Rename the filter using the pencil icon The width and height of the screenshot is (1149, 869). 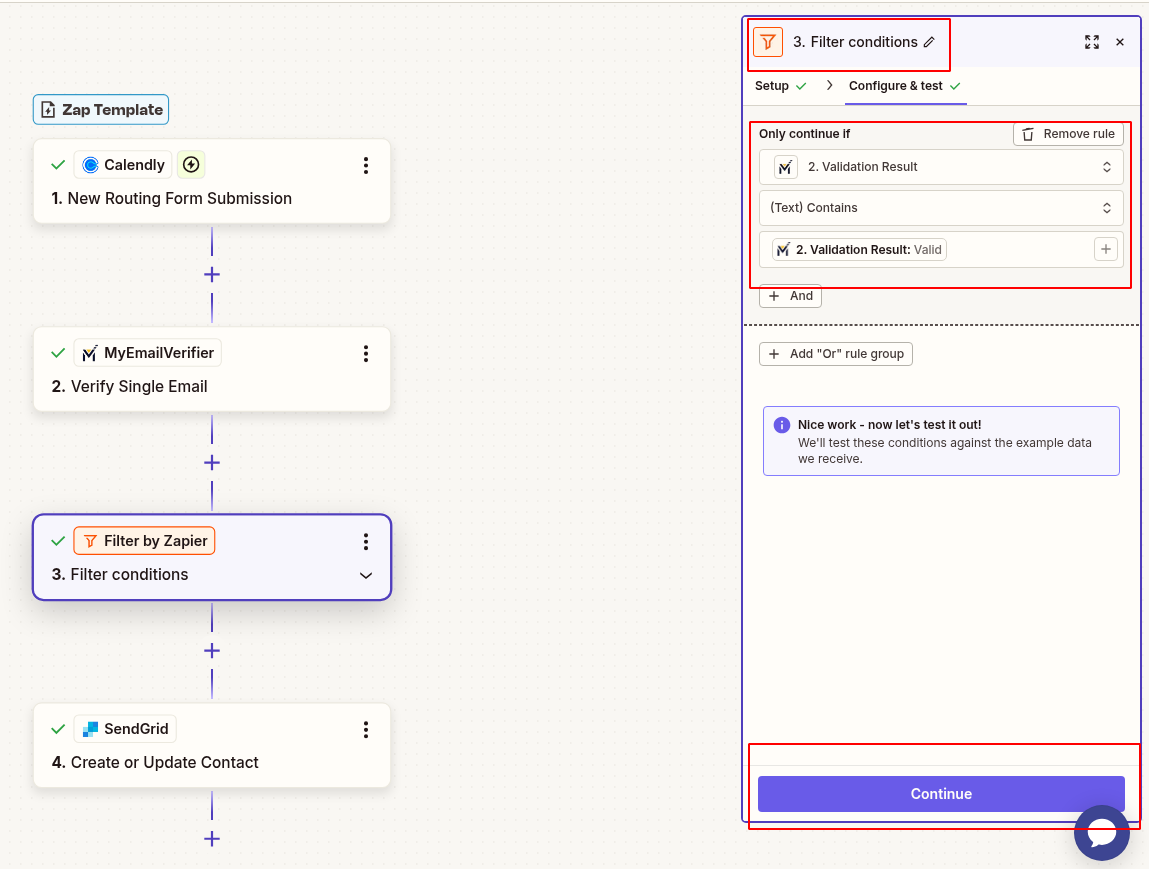point(930,42)
